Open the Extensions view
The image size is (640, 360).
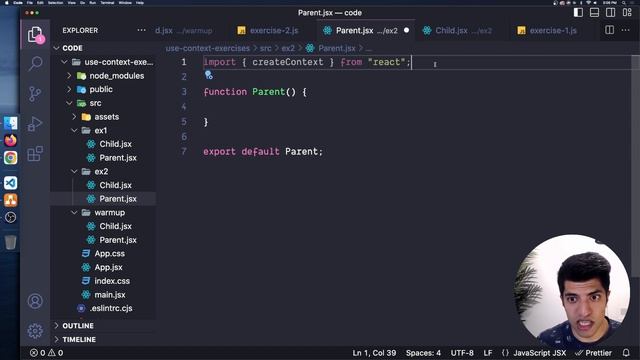(35, 154)
